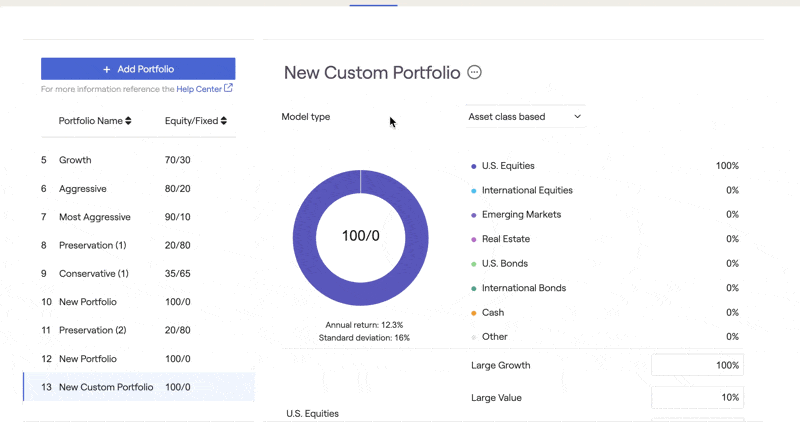Sort by Portfolio Name arrows

coord(129,121)
